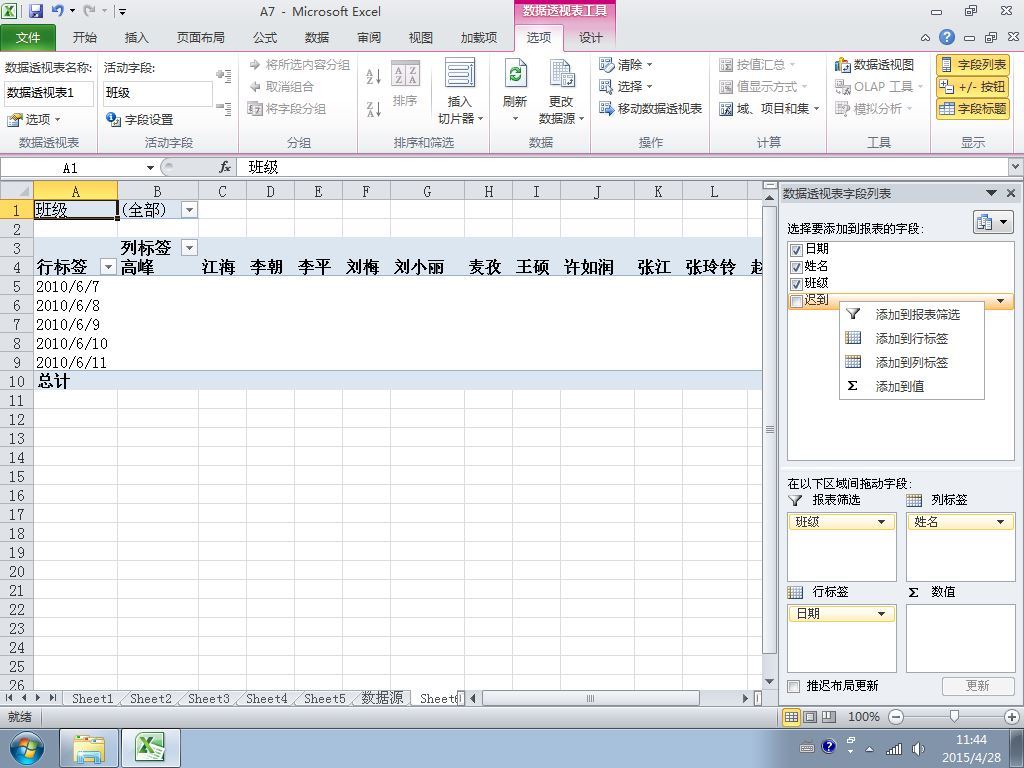Click Change Data Source (更改数据源) icon
Screen dimensions: 1024x768
pos(561,74)
